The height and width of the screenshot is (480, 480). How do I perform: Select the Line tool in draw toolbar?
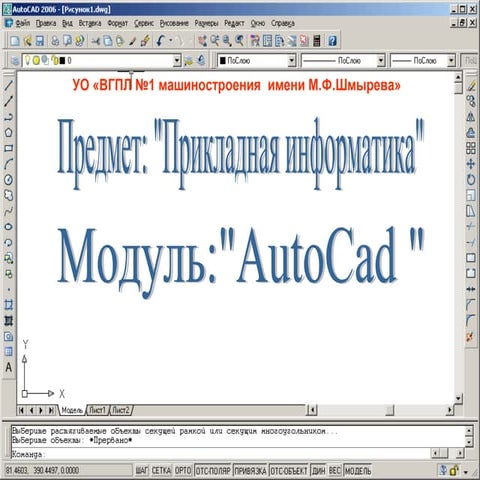(x=9, y=85)
